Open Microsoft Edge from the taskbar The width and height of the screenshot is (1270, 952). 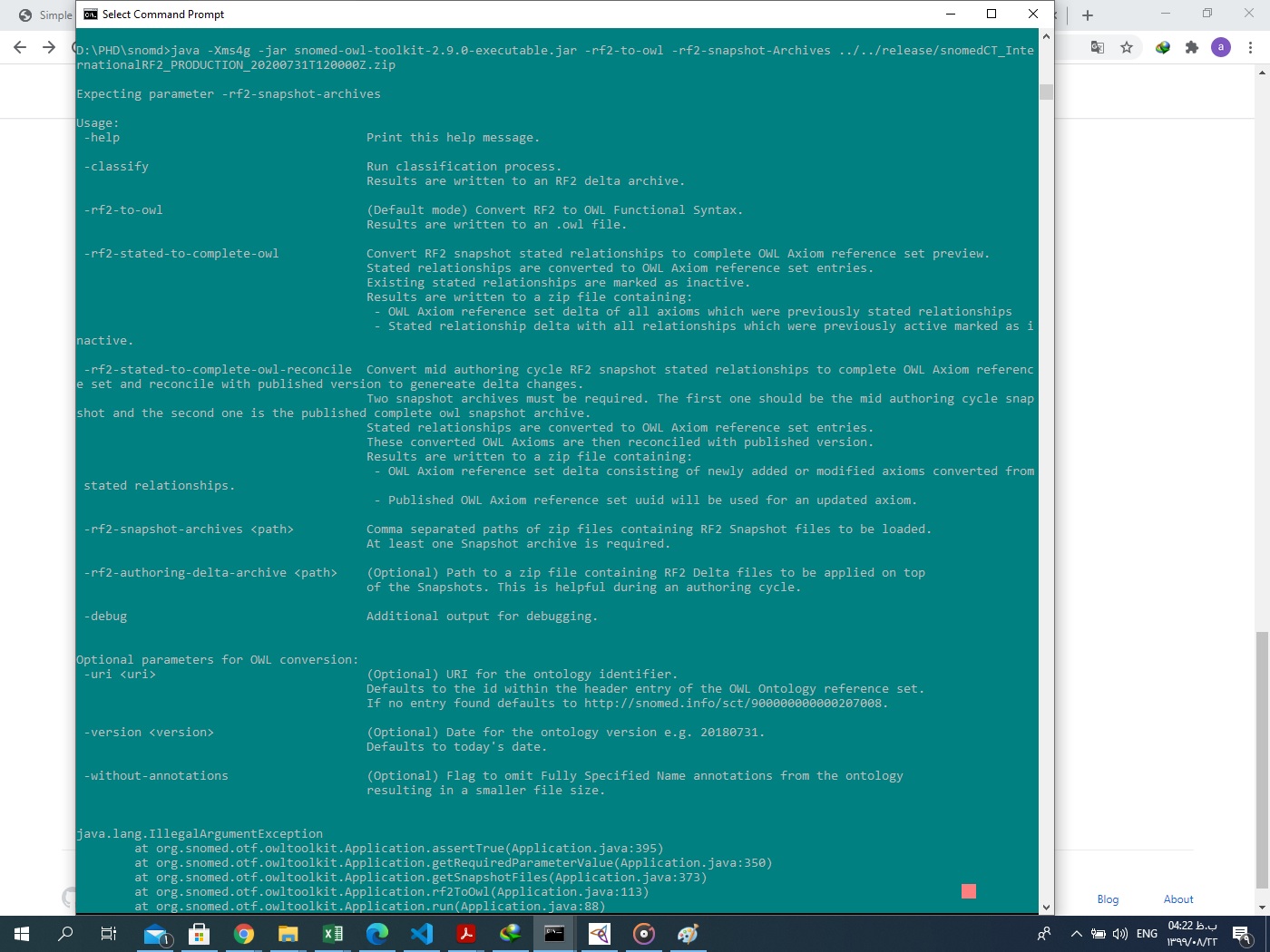[376, 934]
